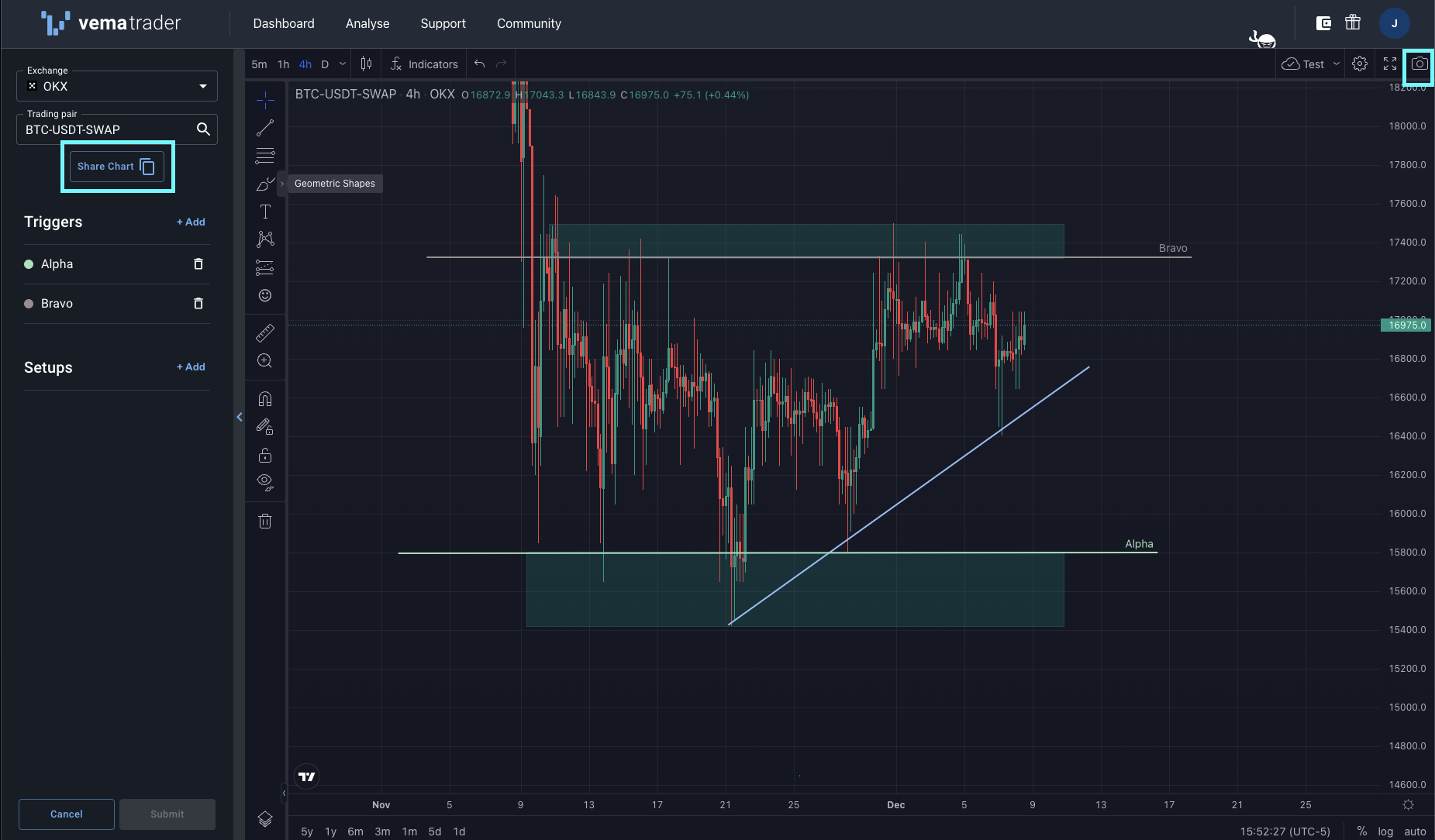The width and height of the screenshot is (1435, 840).
Task: Expand the Test layout dropdown
Action: [1336, 64]
